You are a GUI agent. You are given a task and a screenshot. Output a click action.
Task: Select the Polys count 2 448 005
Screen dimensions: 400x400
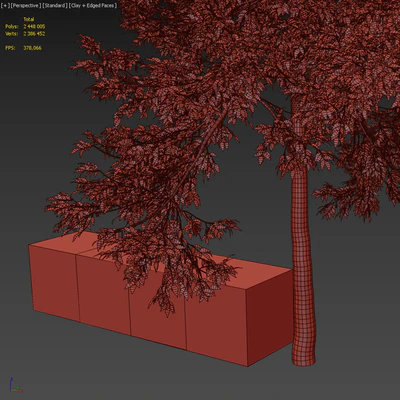(x=34, y=26)
